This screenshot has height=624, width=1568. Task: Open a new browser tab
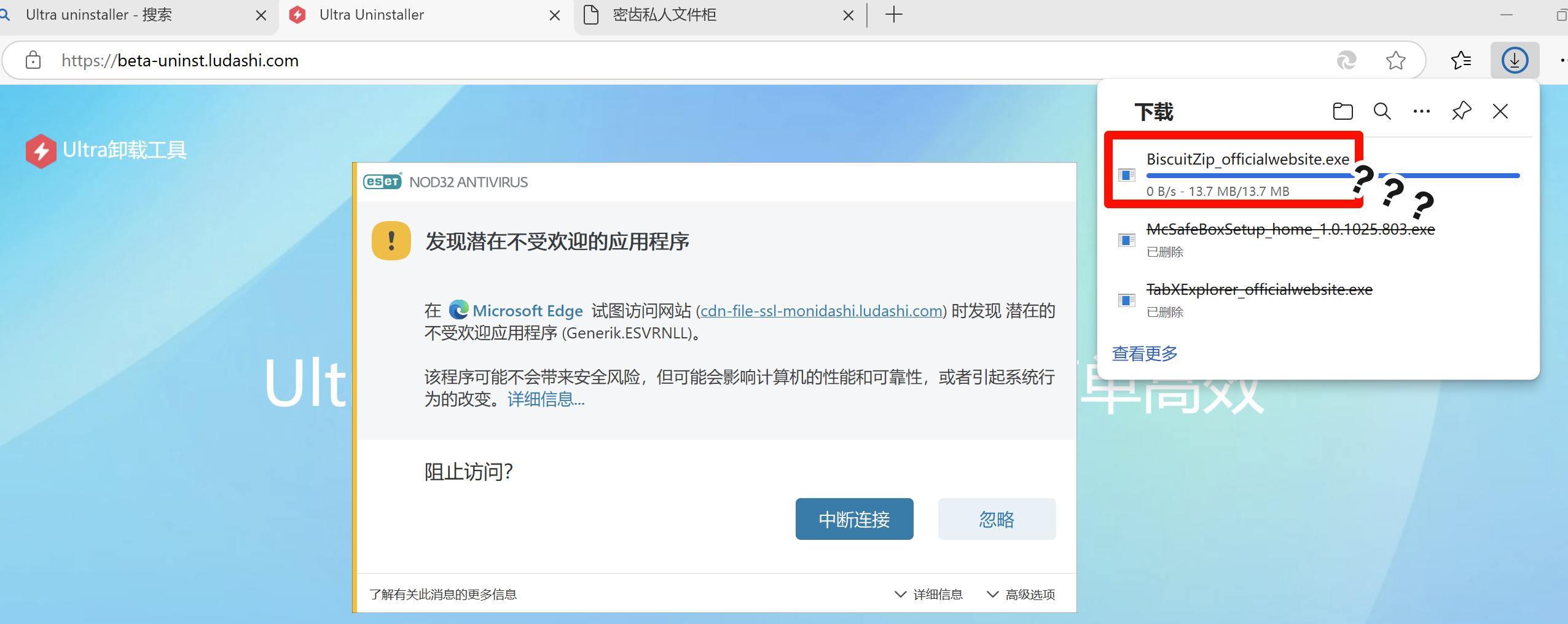click(x=894, y=15)
